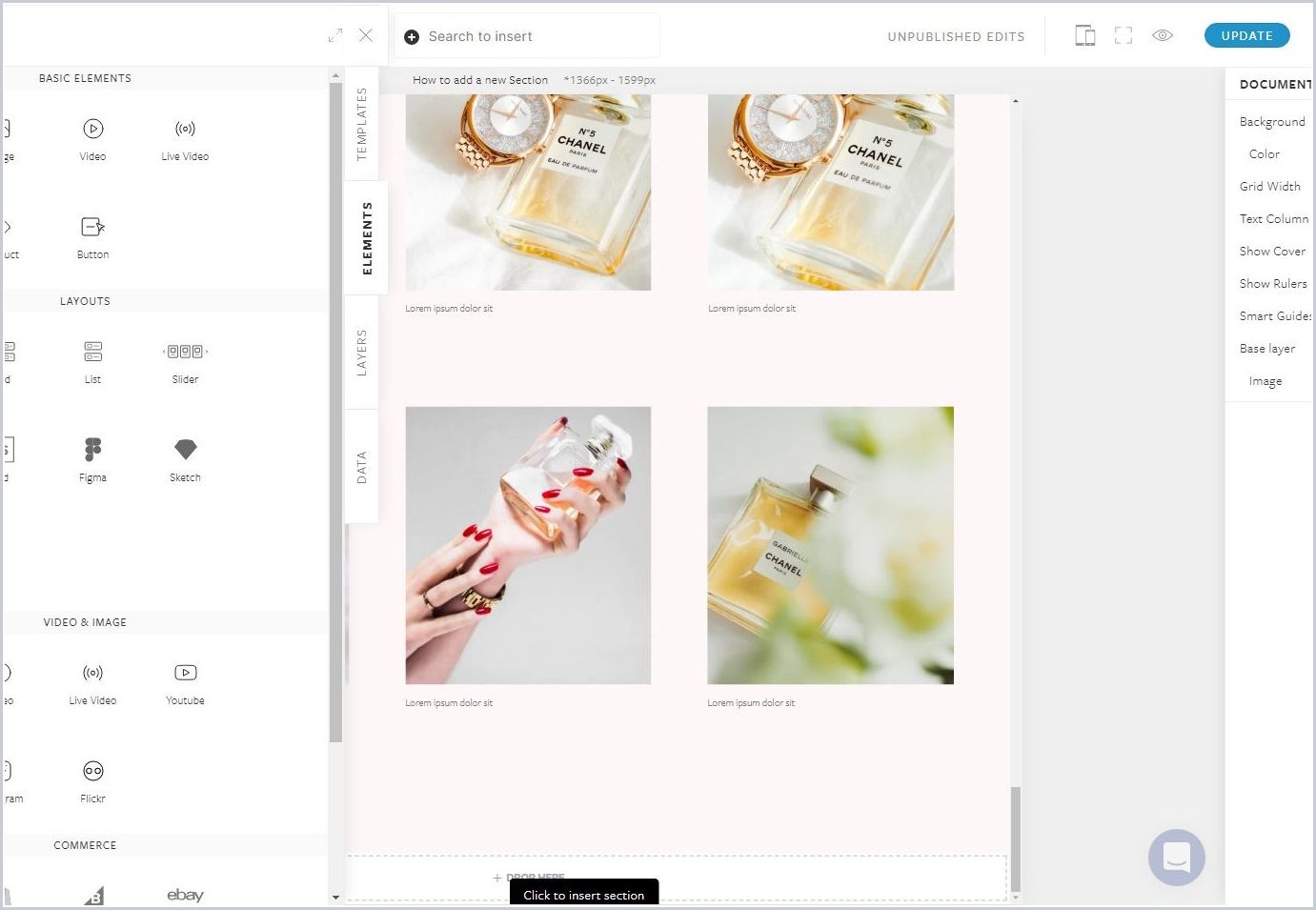Click 'How to add a new Section' title
This screenshot has width=1316, height=910.
pos(480,80)
